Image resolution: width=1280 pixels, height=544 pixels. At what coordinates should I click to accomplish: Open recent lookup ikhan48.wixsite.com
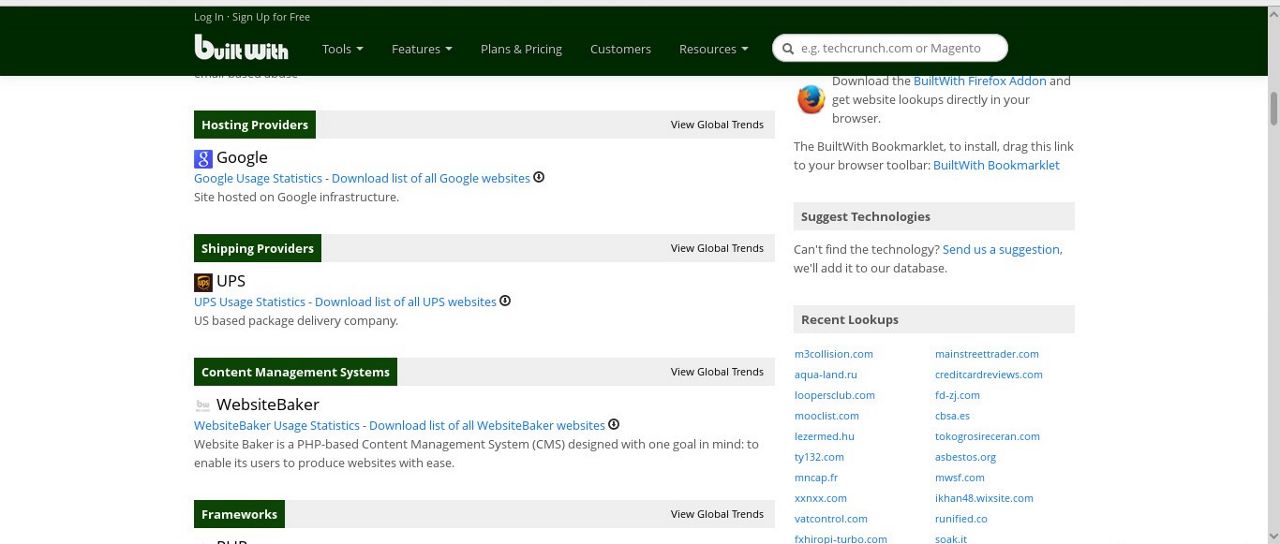(984, 498)
